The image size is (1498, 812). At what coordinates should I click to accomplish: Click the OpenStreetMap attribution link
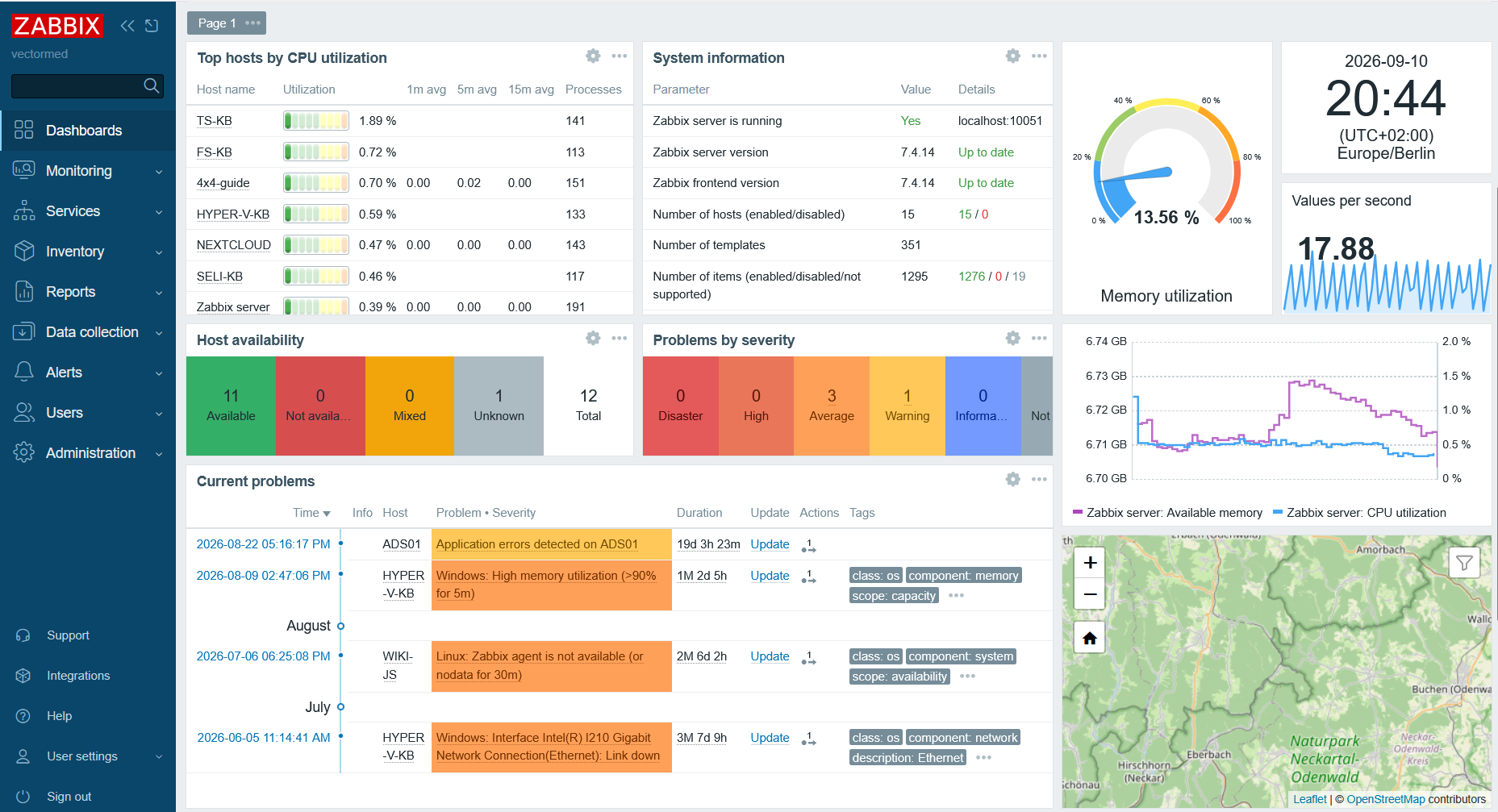(1385, 799)
